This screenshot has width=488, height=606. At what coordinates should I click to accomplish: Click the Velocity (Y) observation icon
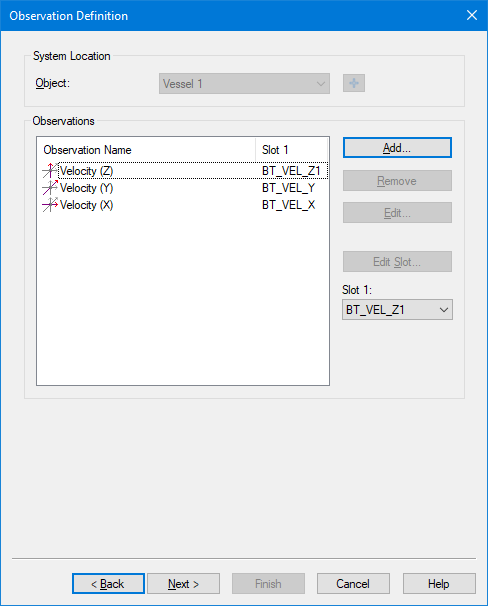coord(50,187)
